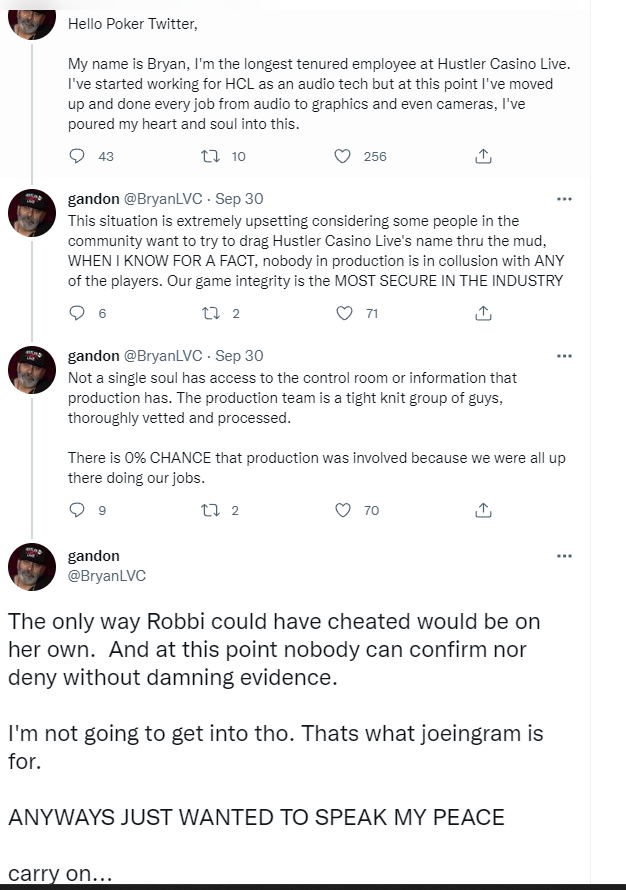This screenshot has height=890, width=626.
Task: Like the tweet with 71 likes
Action: tap(344, 313)
